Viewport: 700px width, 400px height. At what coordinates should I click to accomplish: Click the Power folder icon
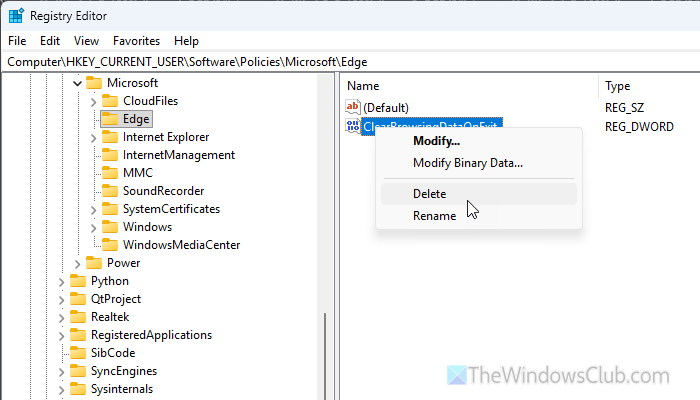(x=94, y=263)
